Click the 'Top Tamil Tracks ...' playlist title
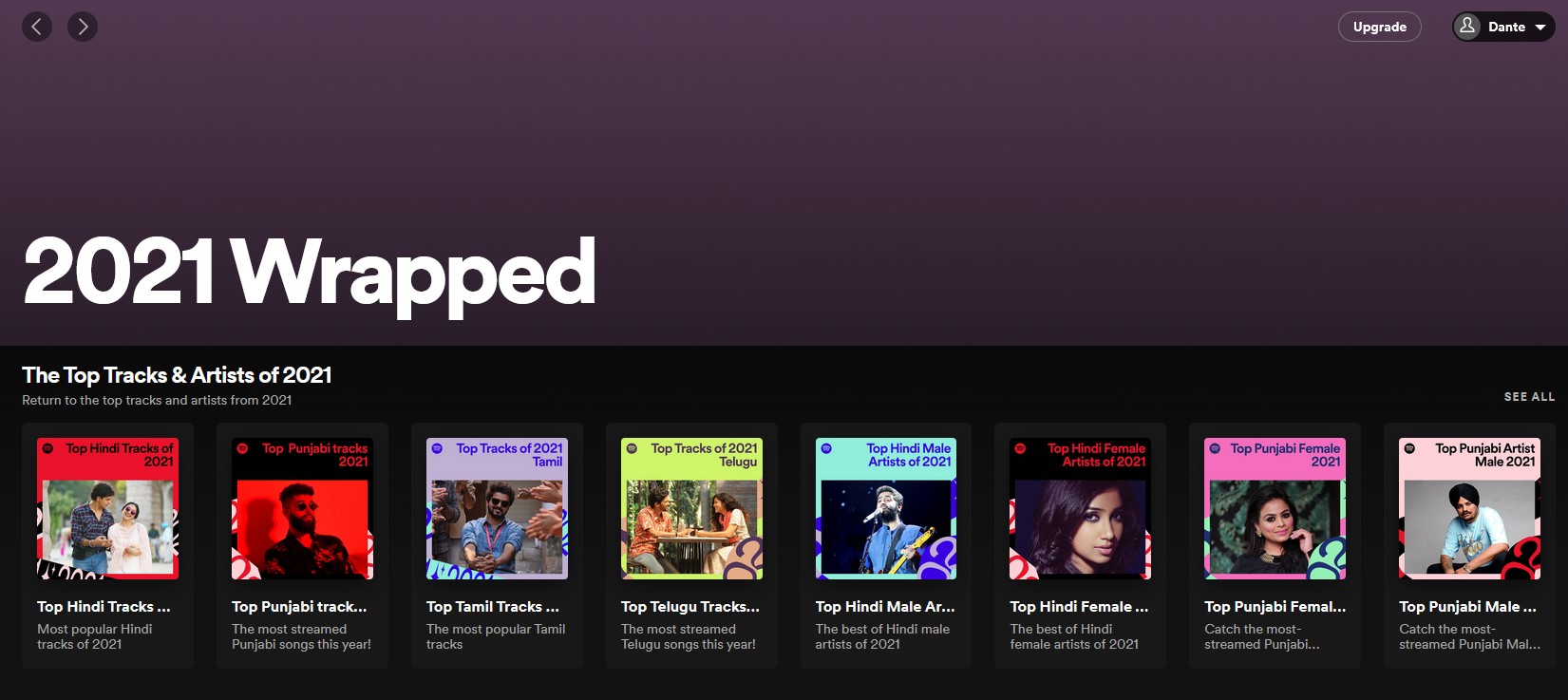 pos(493,606)
